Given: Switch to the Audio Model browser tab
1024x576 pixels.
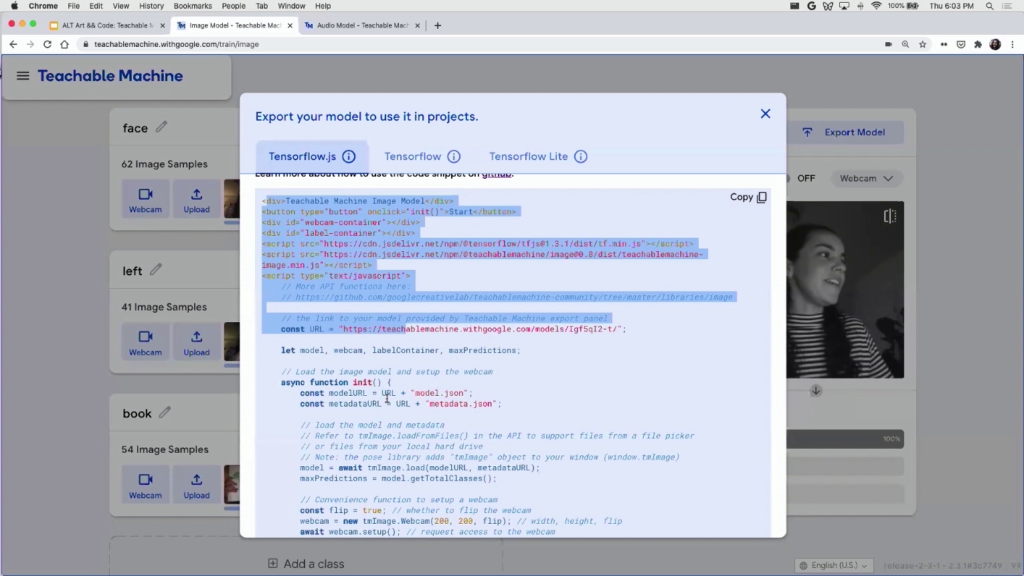Looking at the screenshot, I should 362,25.
